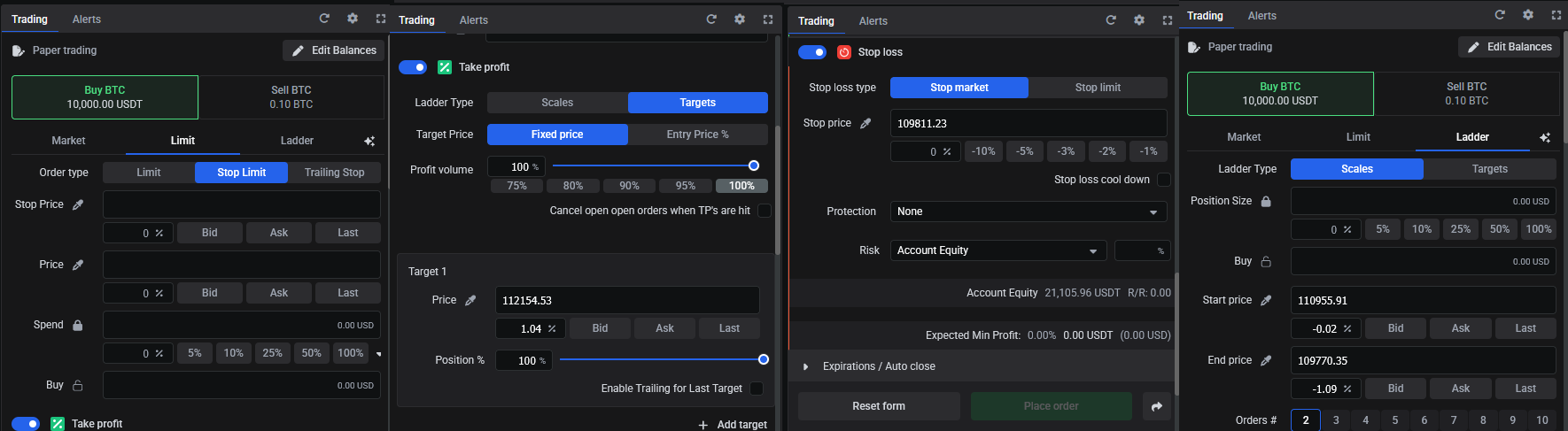Click the pencil icon next to End price

point(1266,360)
